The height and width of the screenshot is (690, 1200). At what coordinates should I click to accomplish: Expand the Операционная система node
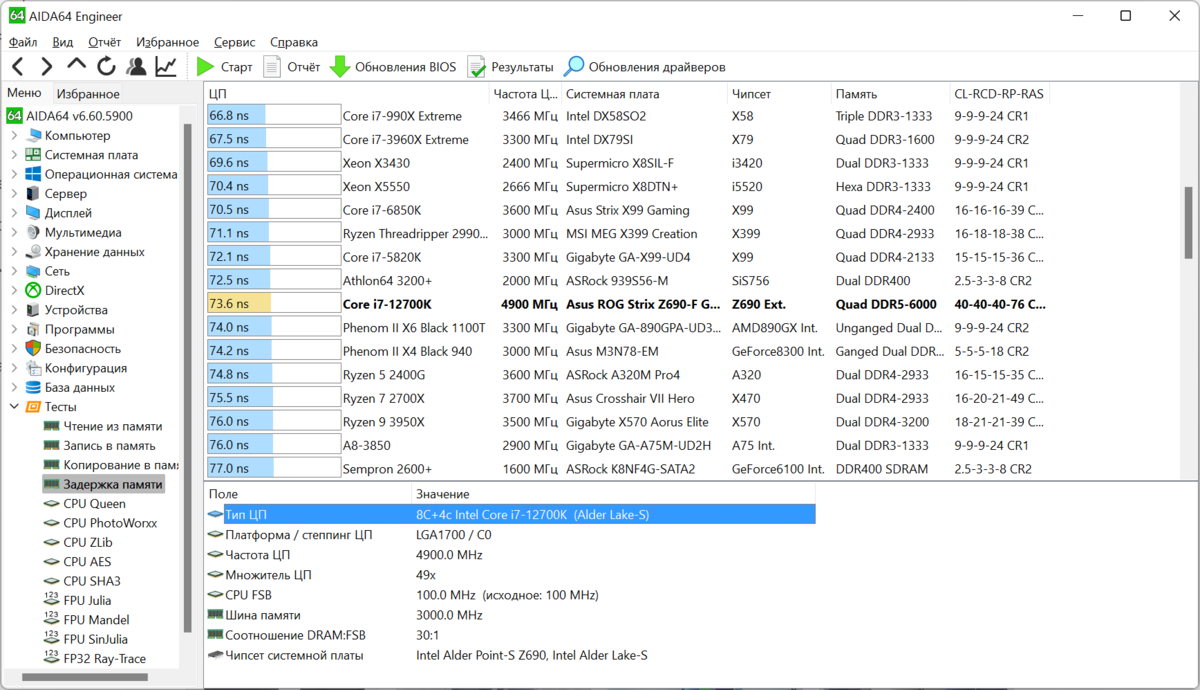click(x=14, y=174)
